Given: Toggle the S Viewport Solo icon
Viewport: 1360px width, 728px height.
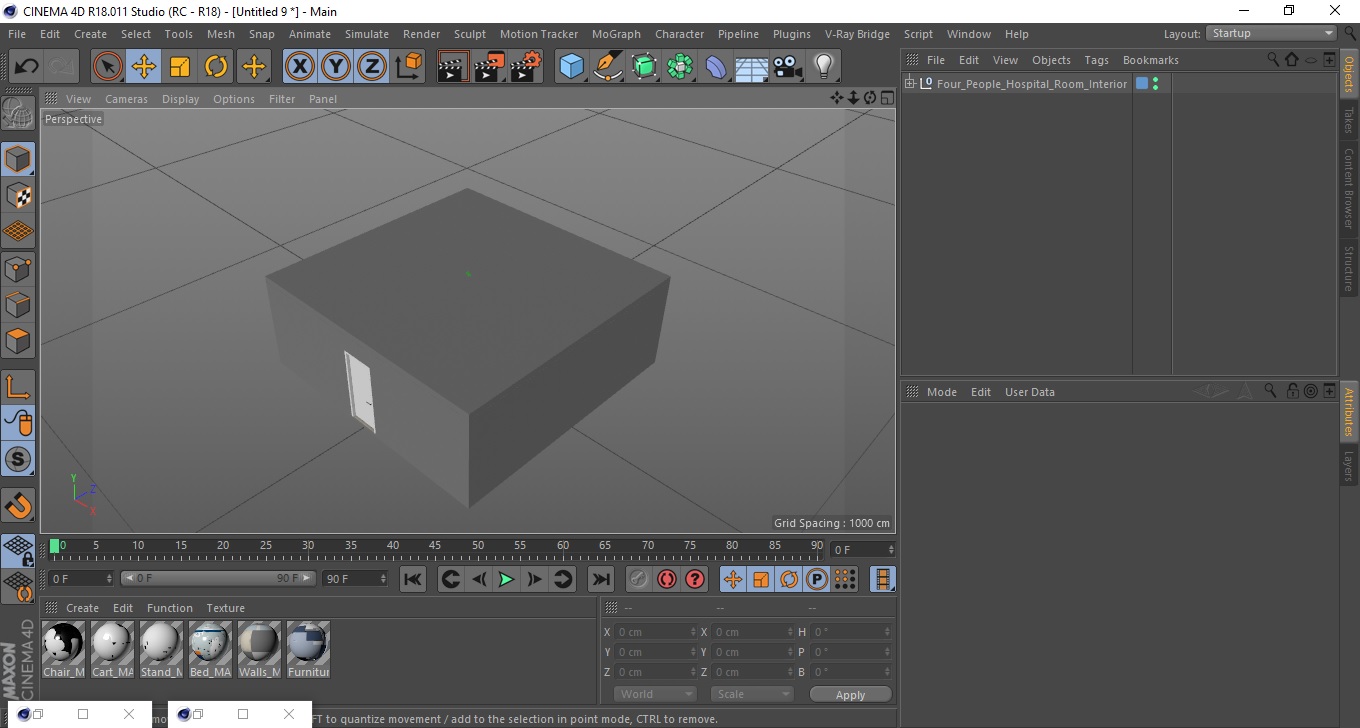Looking at the screenshot, I should click(x=18, y=459).
